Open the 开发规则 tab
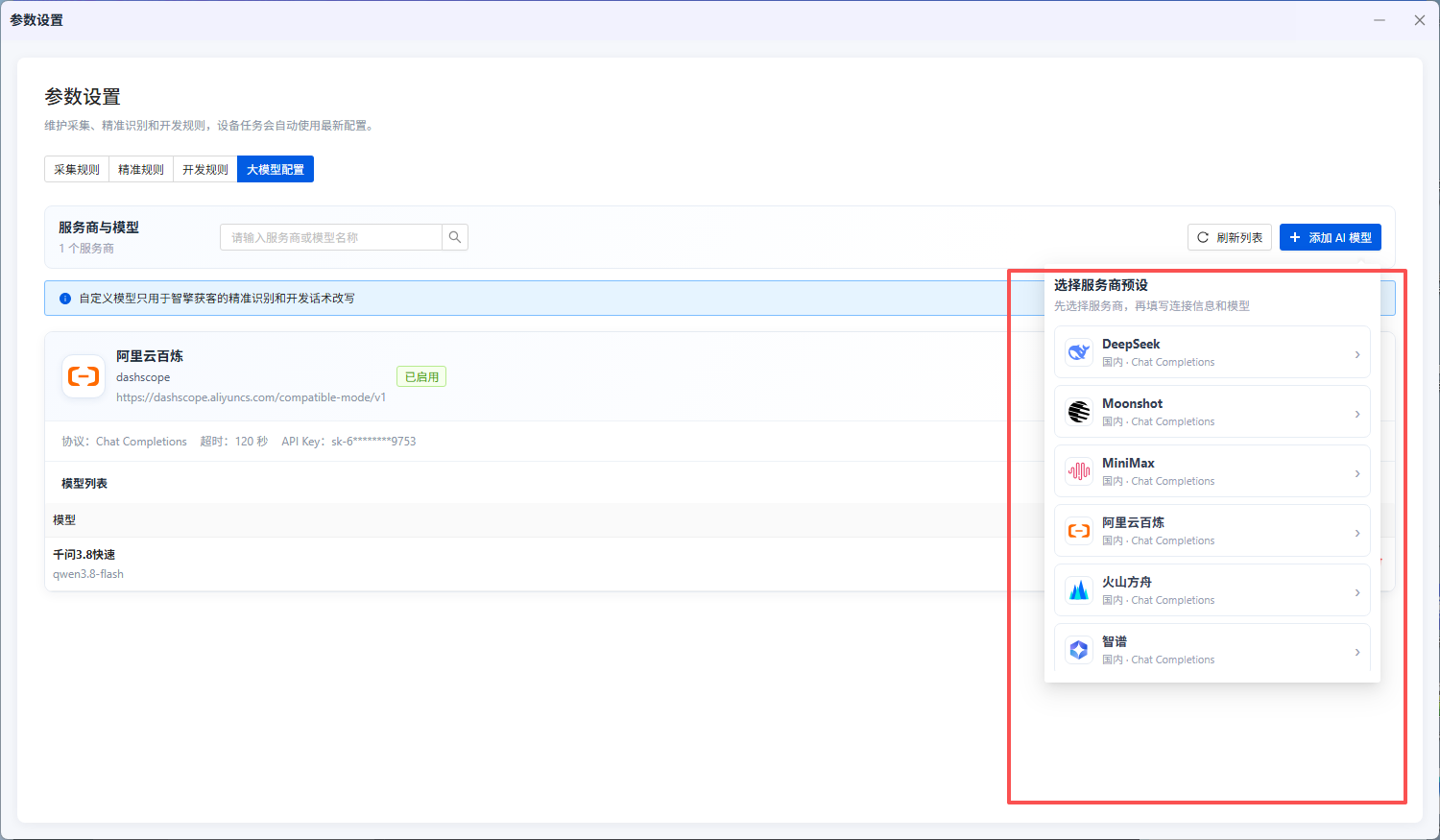 pyautogui.click(x=205, y=169)
